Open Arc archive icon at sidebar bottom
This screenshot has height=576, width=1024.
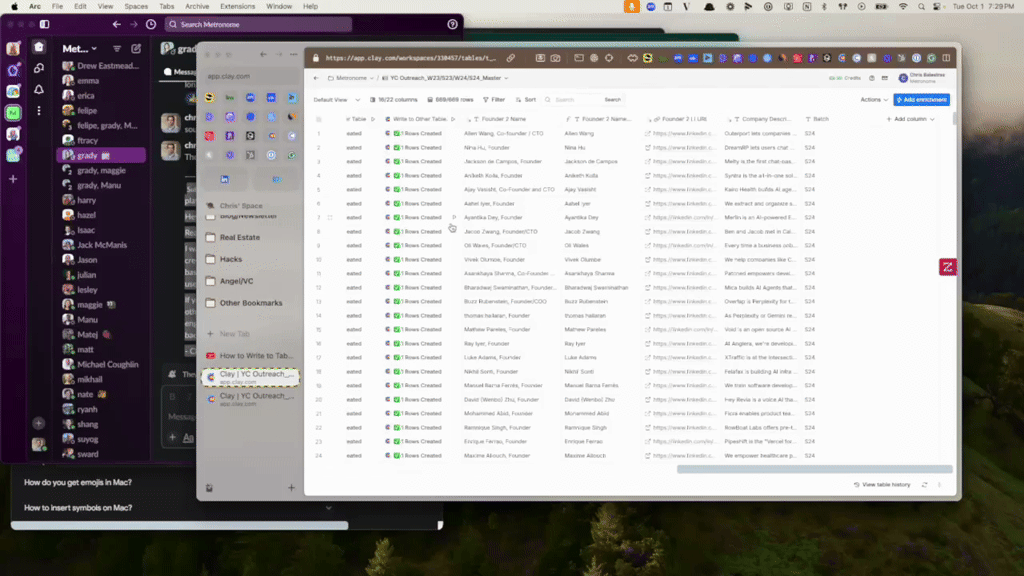pos(209,488)
